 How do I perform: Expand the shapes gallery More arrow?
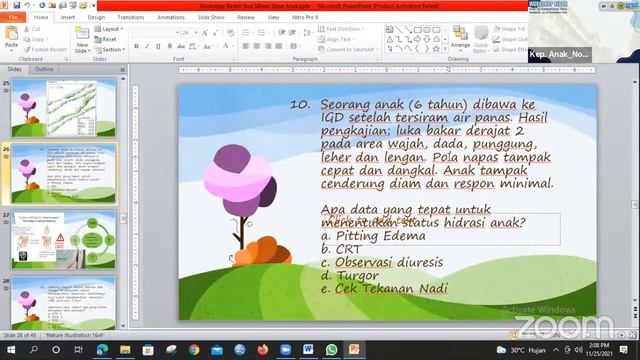coord(445,49)
